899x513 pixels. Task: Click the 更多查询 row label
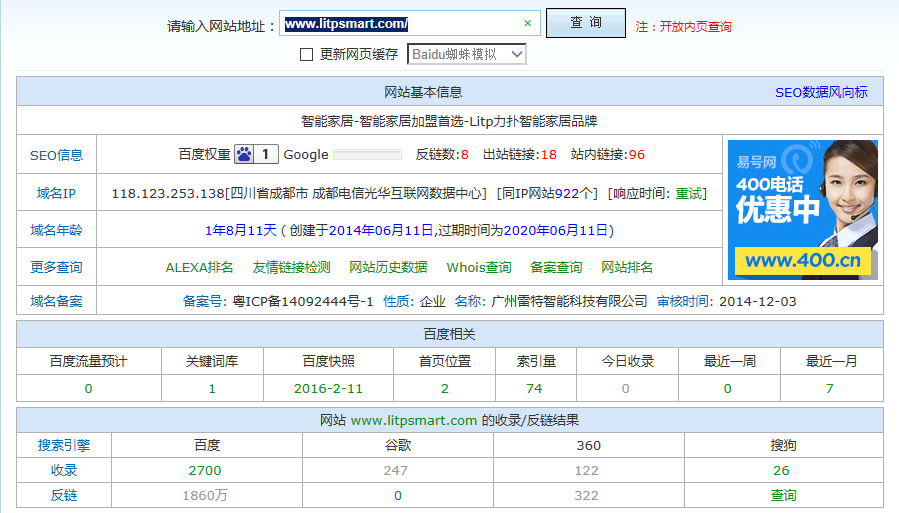[x=56, y=267]
